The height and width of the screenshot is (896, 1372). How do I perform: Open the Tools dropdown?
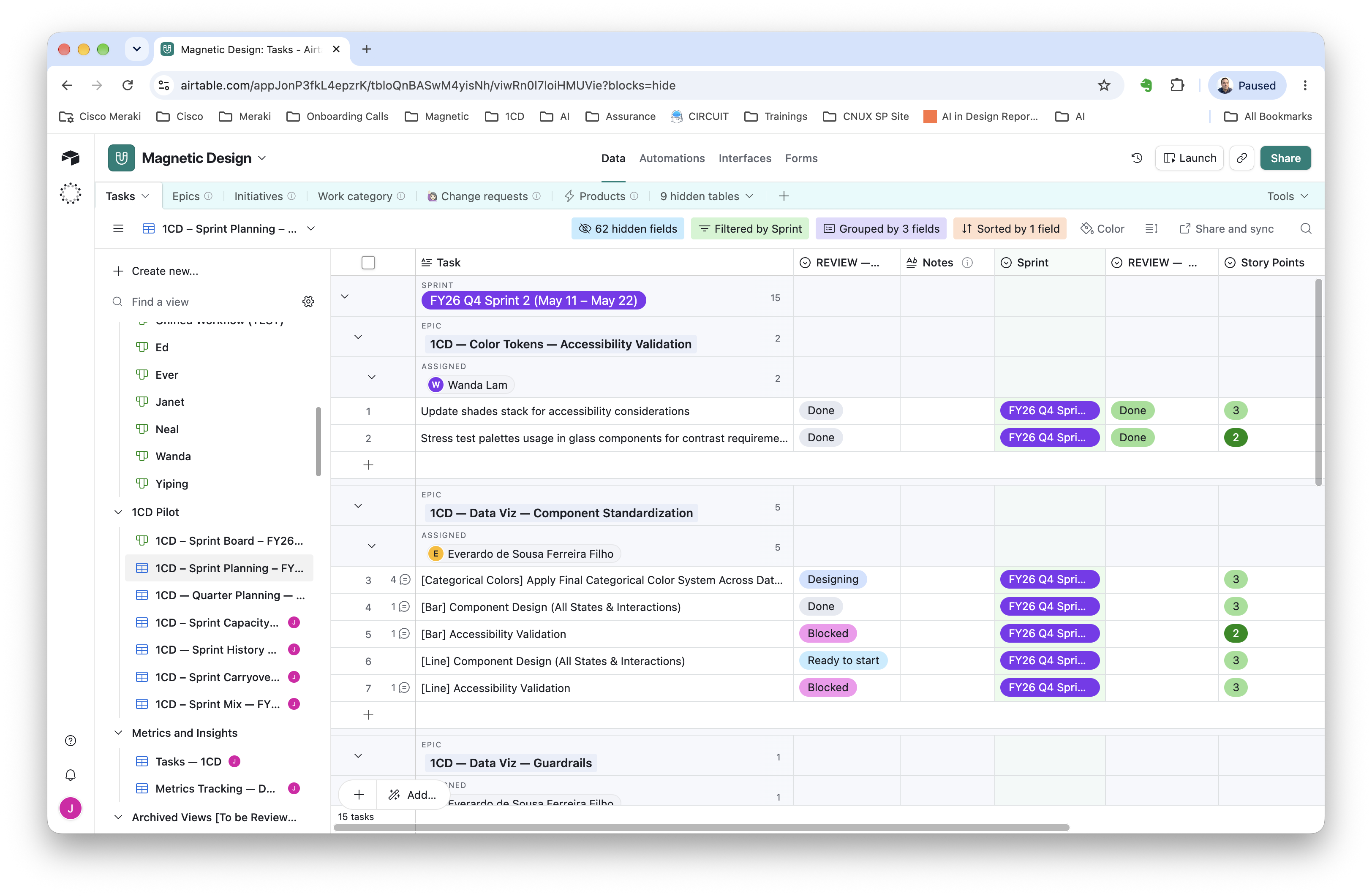pos(1287,196)
